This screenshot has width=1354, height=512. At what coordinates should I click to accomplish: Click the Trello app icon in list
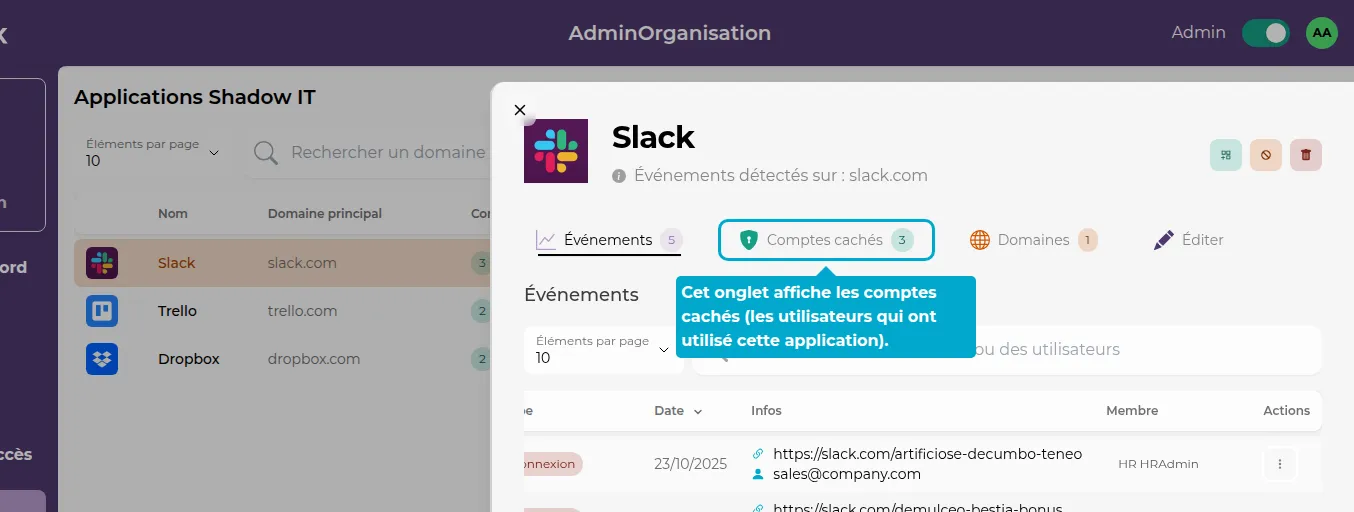(x=102, y=311)
